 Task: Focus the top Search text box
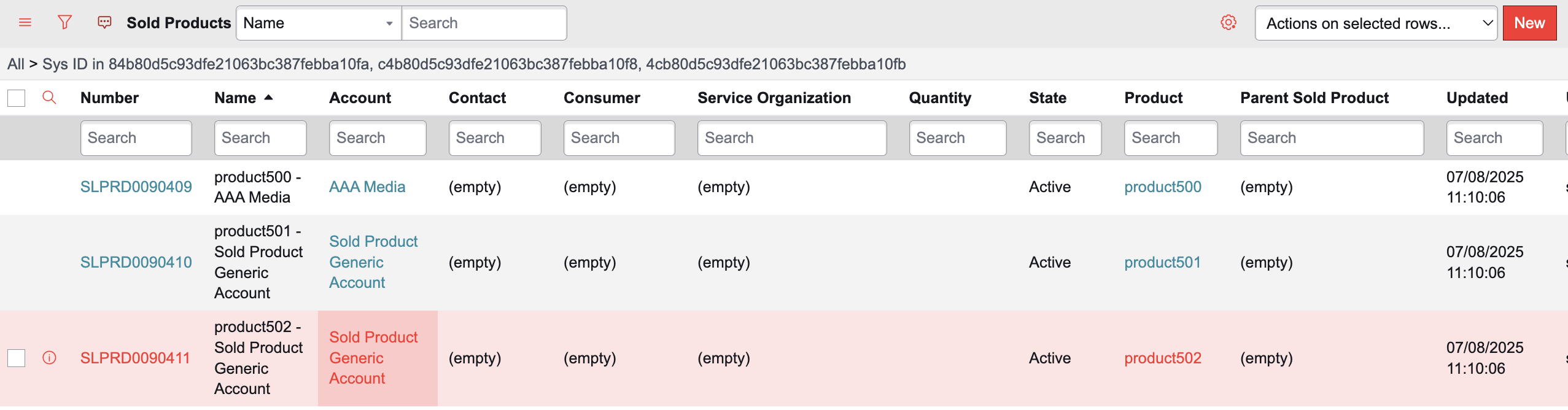484,23
